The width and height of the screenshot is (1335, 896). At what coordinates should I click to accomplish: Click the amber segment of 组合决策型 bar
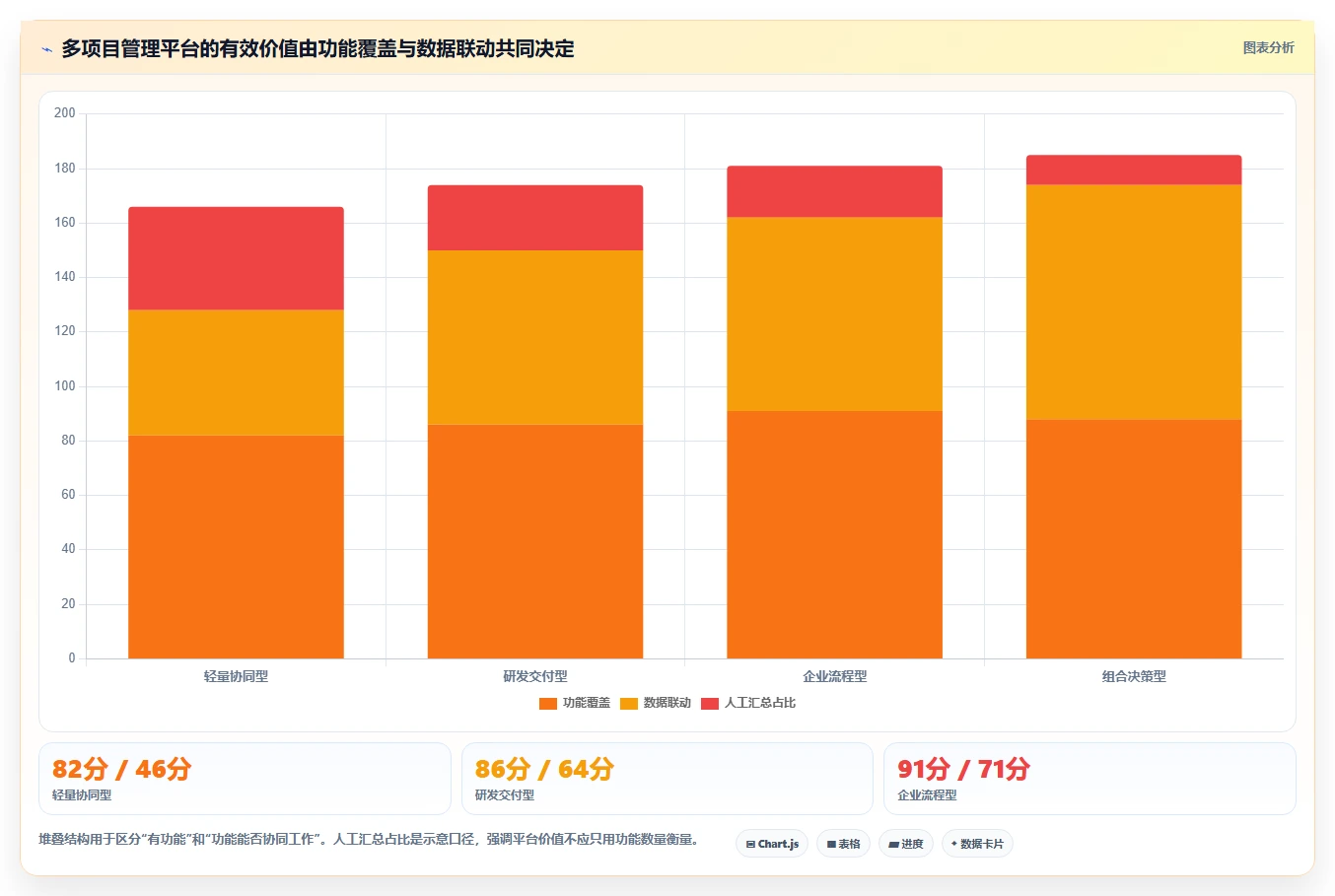coord(1134,303)
